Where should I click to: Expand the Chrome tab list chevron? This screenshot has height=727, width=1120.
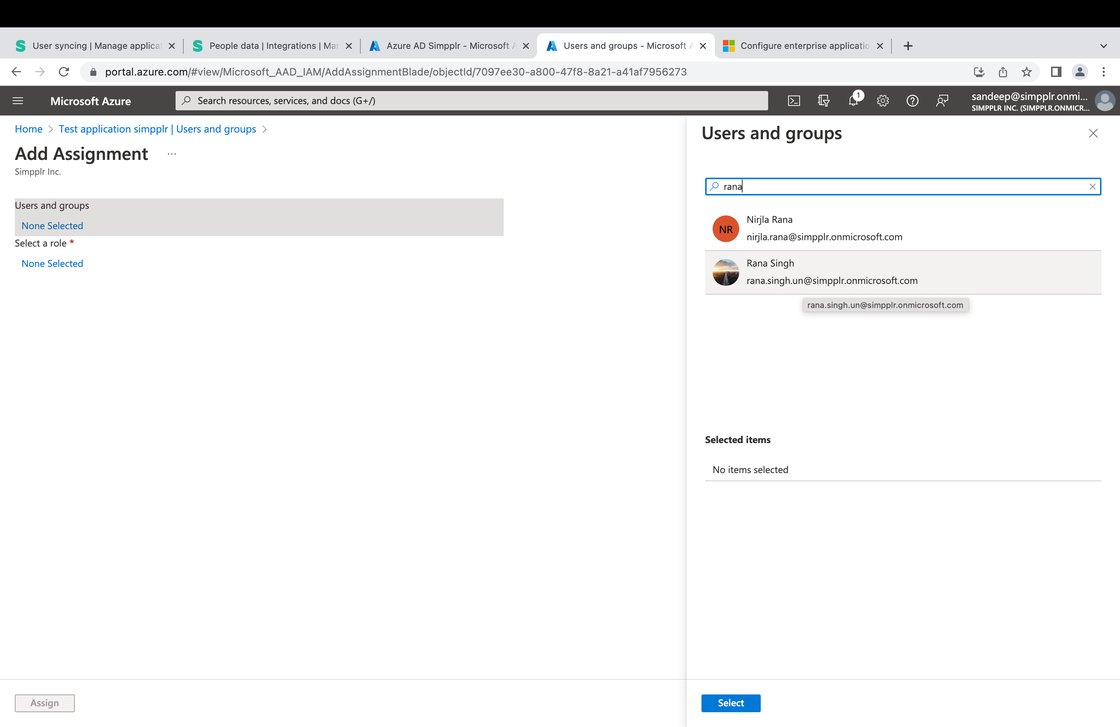1103,45
